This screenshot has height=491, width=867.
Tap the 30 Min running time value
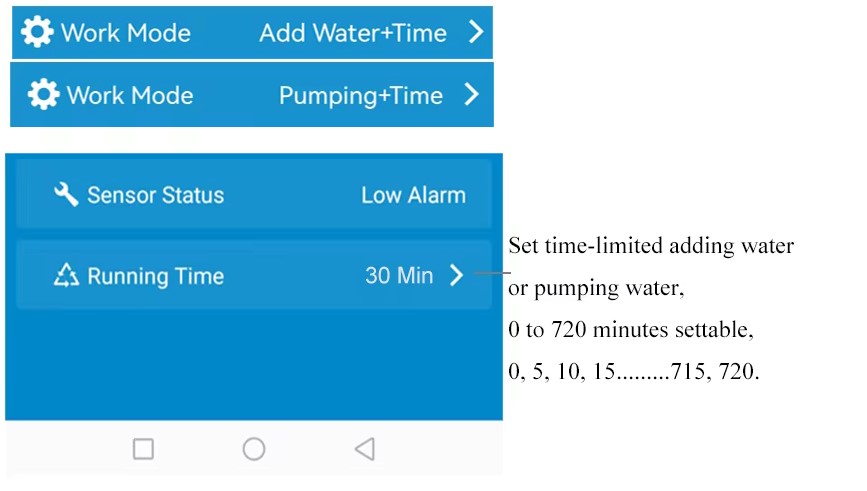click(399, 276)
